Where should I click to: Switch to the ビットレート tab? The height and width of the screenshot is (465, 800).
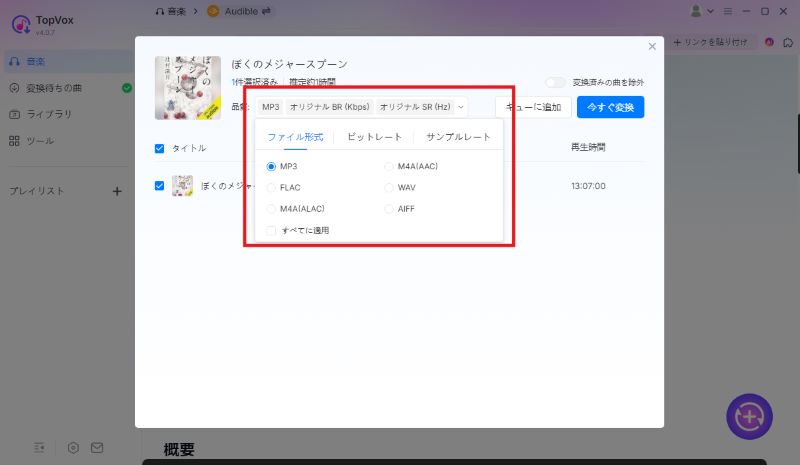pos(374,137)
